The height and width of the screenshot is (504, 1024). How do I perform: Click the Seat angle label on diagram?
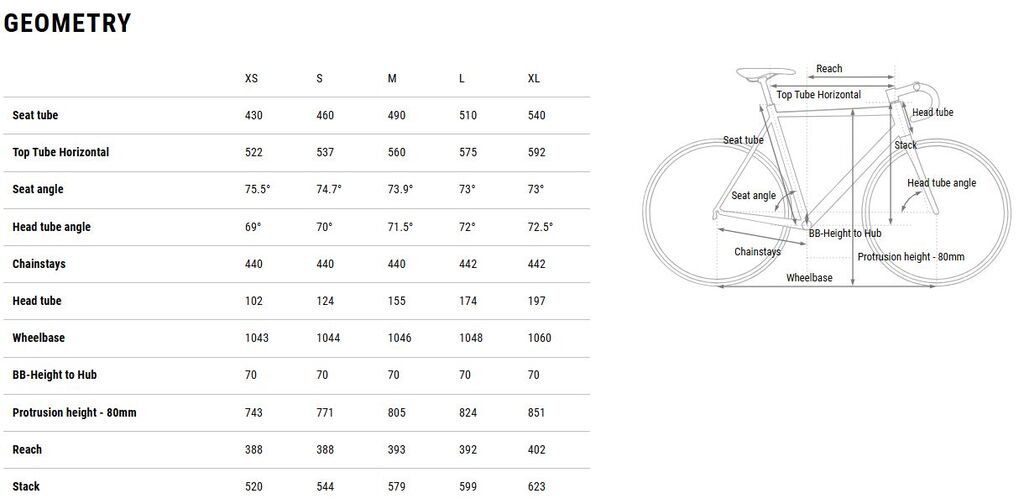753,196
